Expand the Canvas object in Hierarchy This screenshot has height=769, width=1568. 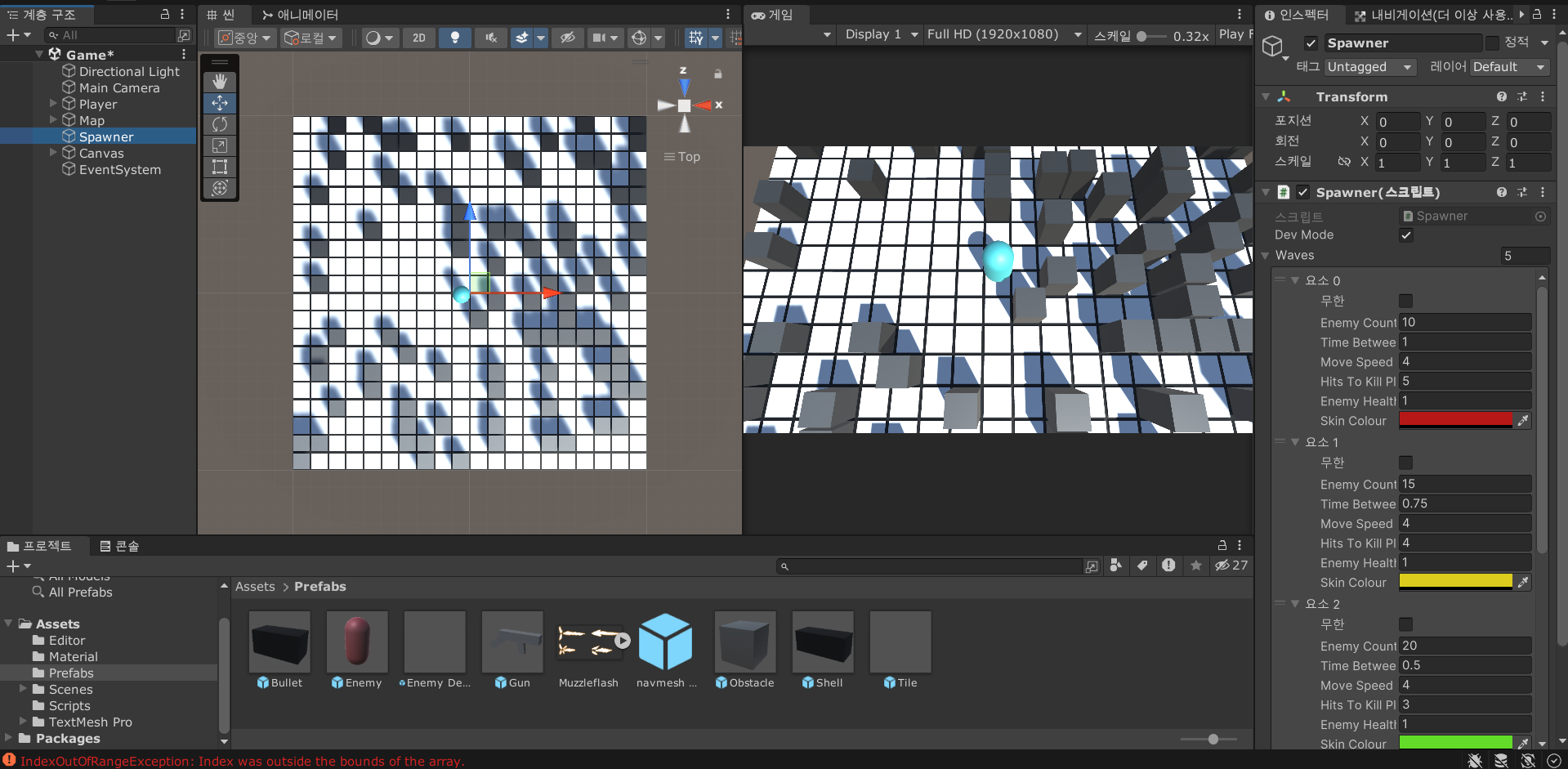point(53,153)
